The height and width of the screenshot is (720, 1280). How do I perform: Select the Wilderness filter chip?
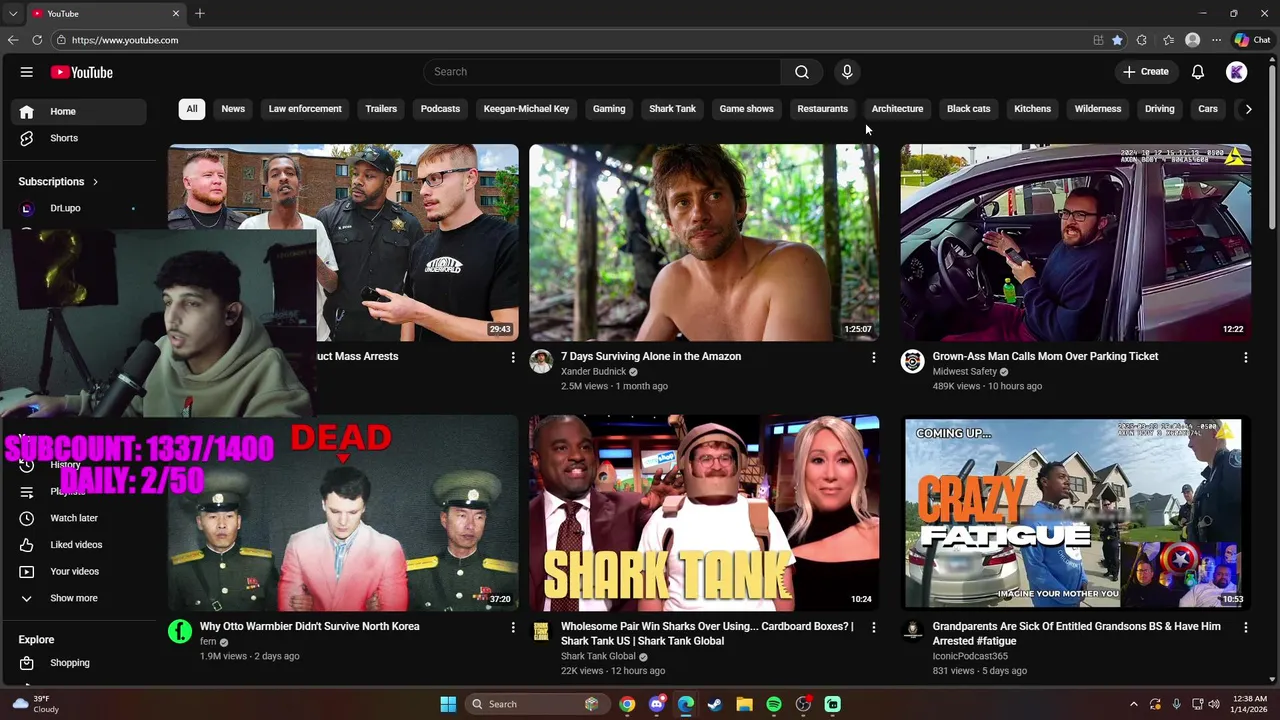click(x=1098, y=109)
